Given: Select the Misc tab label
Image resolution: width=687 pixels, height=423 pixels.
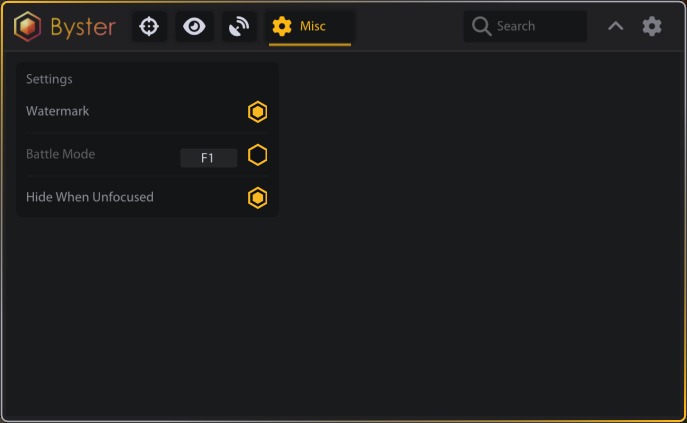Looking at the screenshot, I should pyautogui.click(x=313, y=26).
